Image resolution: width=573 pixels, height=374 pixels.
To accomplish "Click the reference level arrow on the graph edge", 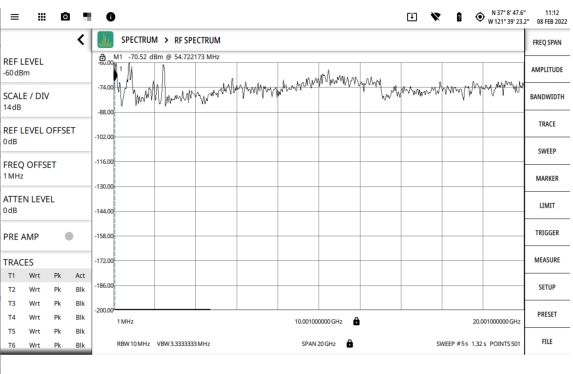I will (115, 75).
